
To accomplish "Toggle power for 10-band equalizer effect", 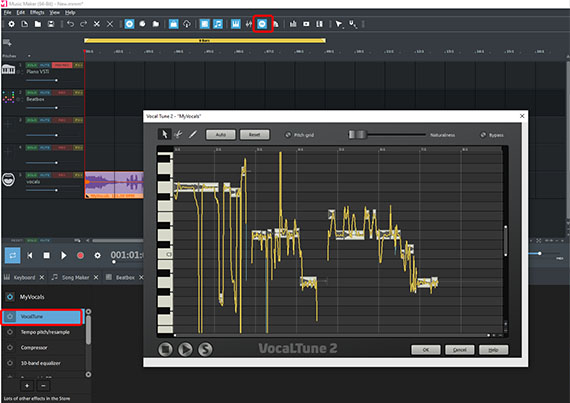I will 10,363.
